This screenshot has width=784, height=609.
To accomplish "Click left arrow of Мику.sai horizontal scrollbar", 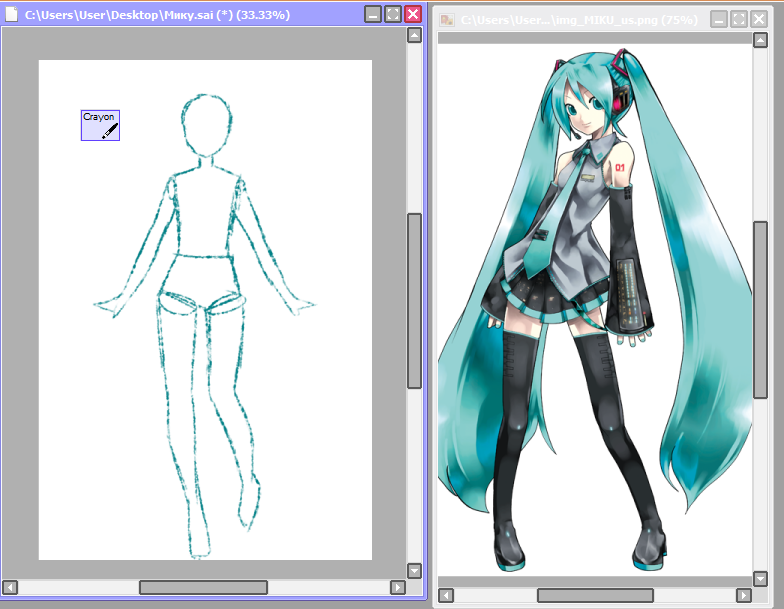I will coord(10,587).
